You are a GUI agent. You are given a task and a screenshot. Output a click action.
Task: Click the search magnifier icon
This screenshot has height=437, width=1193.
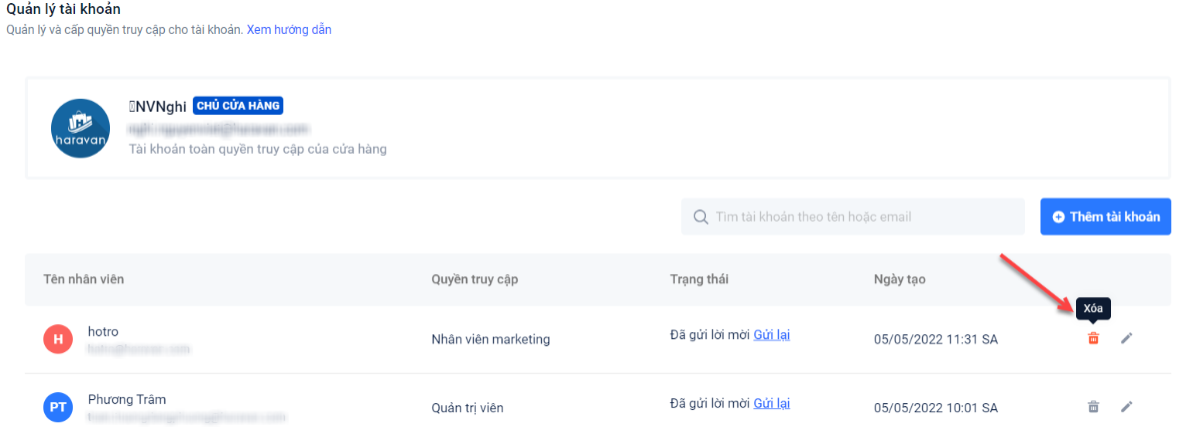pyautogui.click(x=699, y=217)
